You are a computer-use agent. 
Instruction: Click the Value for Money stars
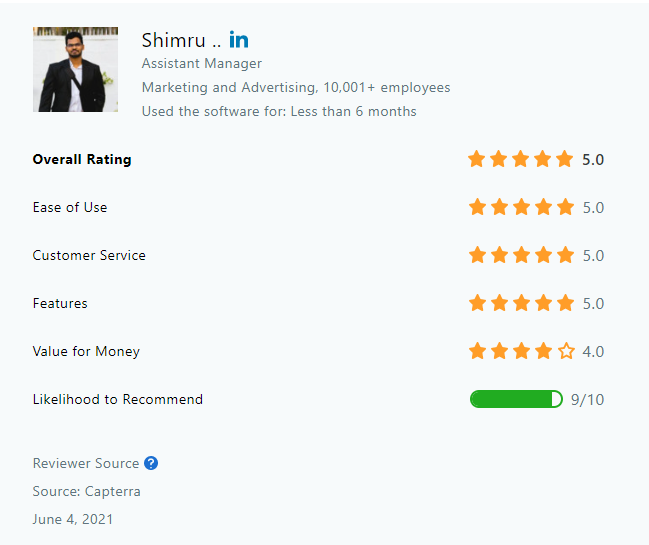pyautogui.click(x=521, y=351)
